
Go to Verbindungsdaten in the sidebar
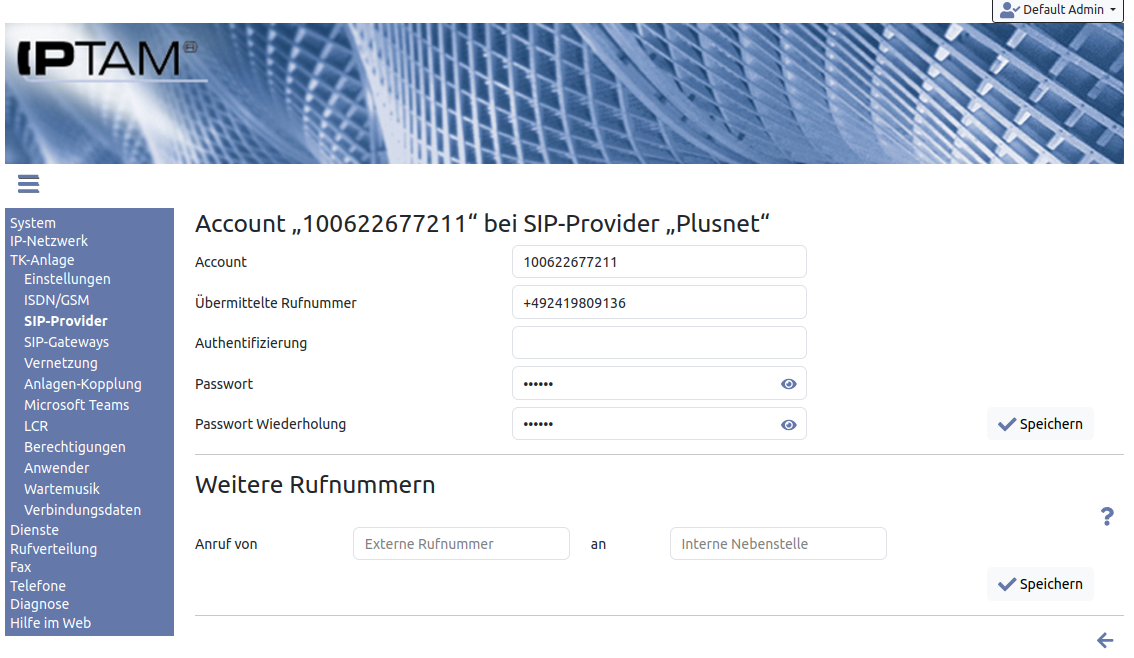[82, 510]
